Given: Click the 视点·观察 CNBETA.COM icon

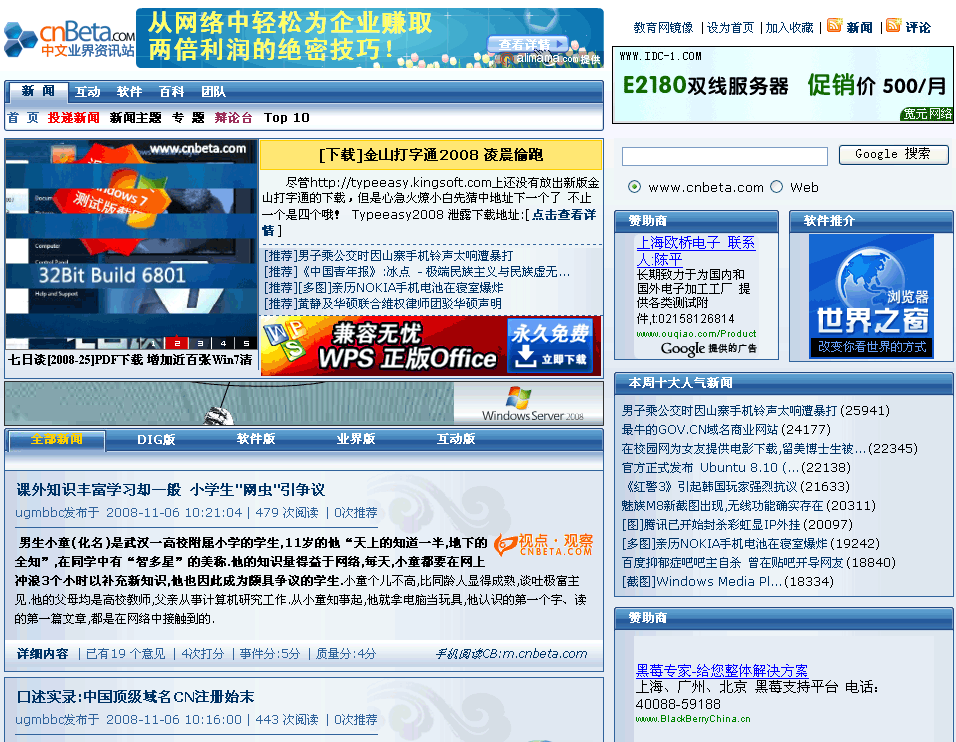Looking at the screenshot, I should 543,544.
